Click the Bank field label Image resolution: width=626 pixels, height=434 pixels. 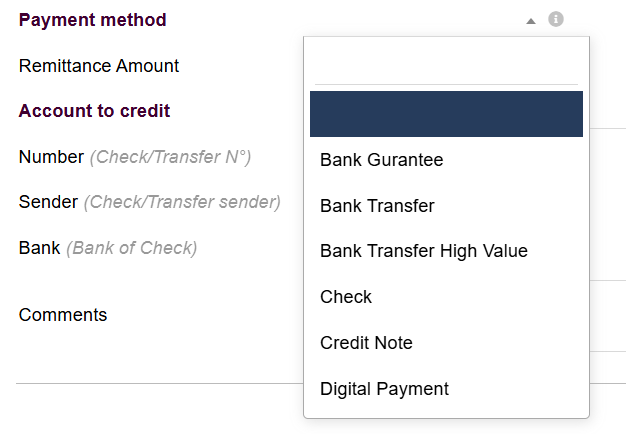(x=39, y=248)
